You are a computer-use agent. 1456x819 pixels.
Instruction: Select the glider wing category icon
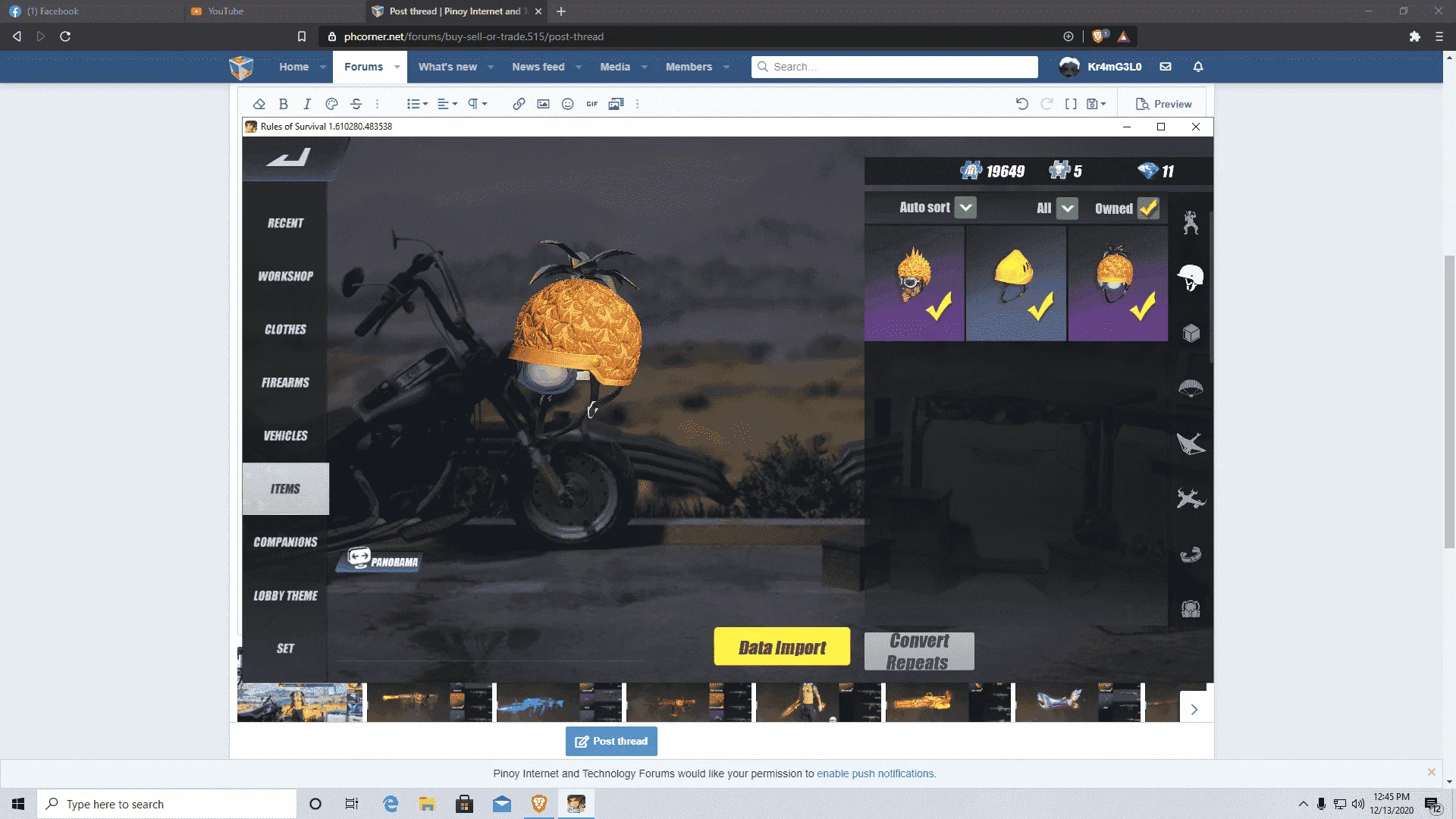click(x=1191, y=444)
